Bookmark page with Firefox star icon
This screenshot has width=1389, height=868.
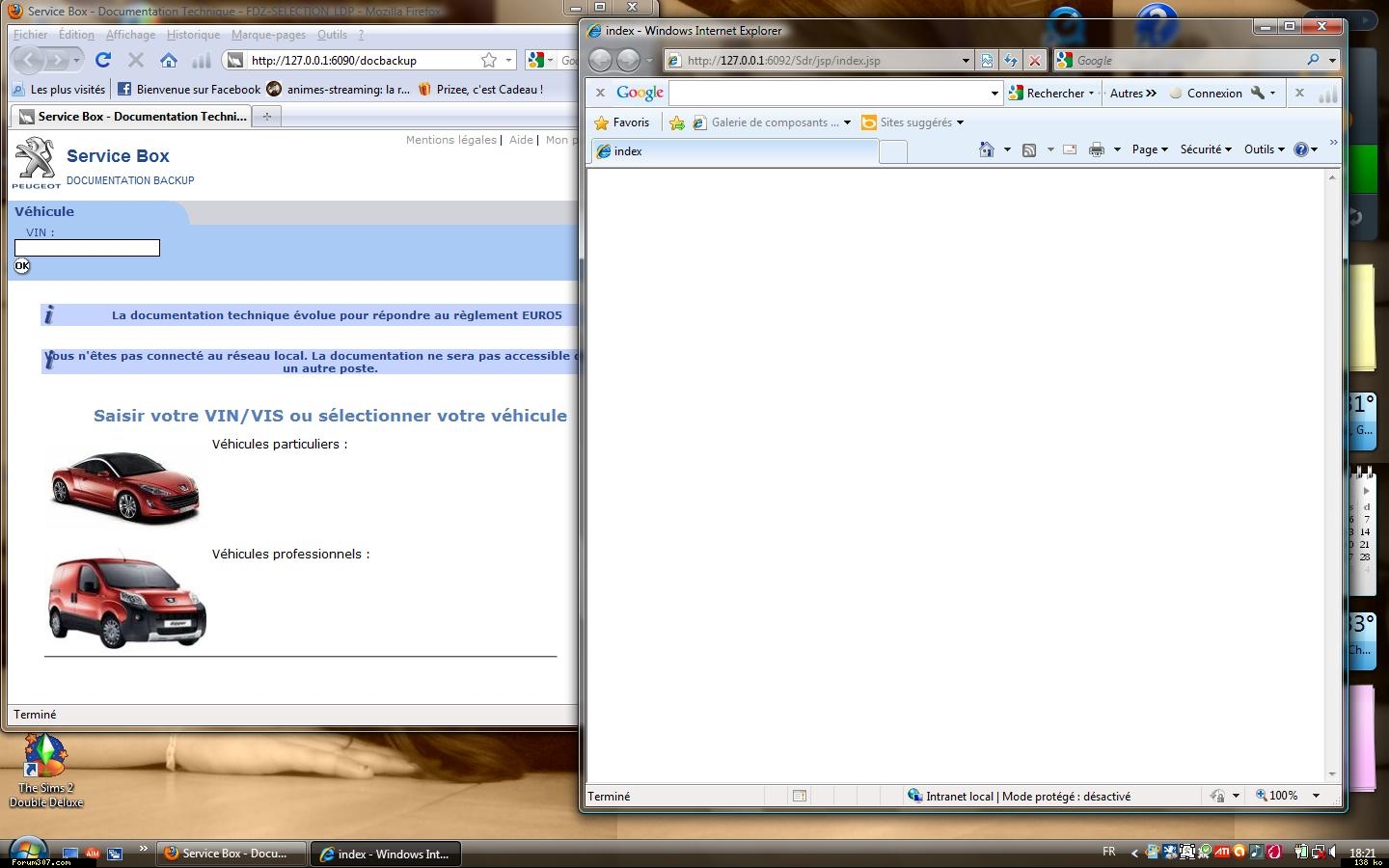coord(489,60)
